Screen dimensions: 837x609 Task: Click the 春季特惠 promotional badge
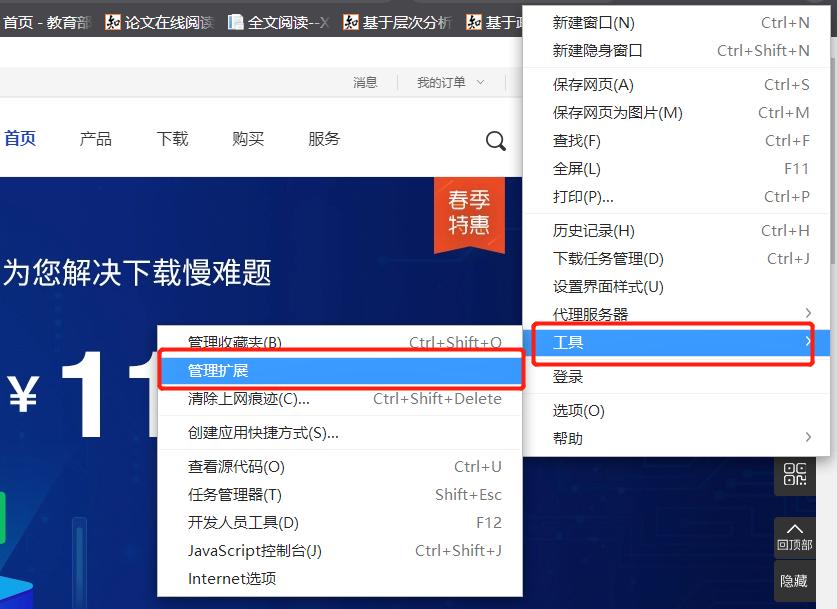(x=470, y=211)
